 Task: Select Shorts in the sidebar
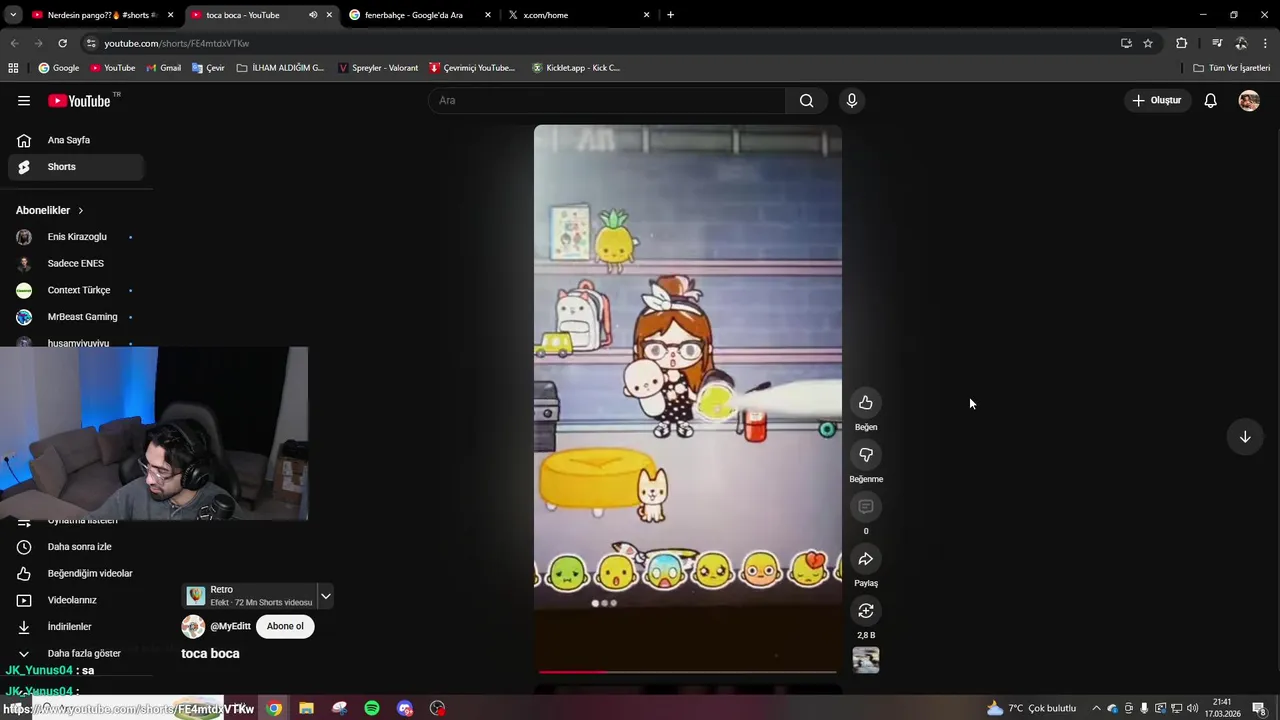point(76,167)
